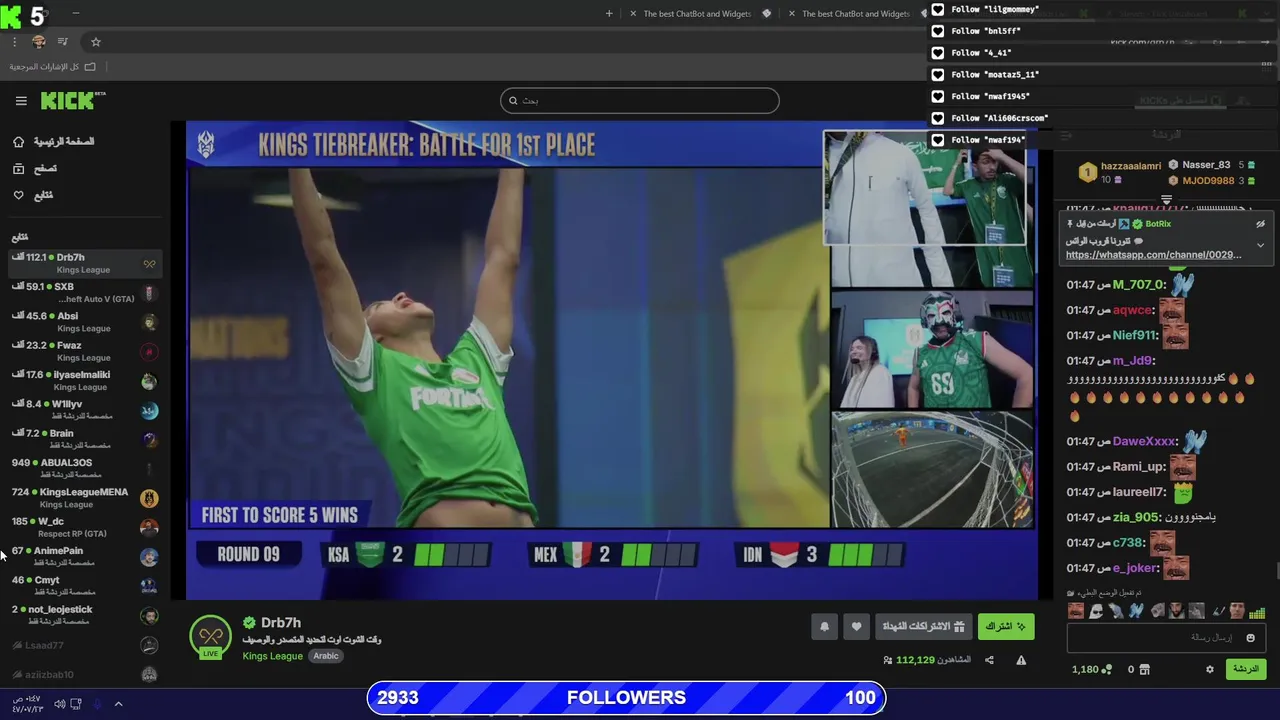Open ABUAL3OS channel in sidebar
The image size is (1280, 720).
coord(84,468)
